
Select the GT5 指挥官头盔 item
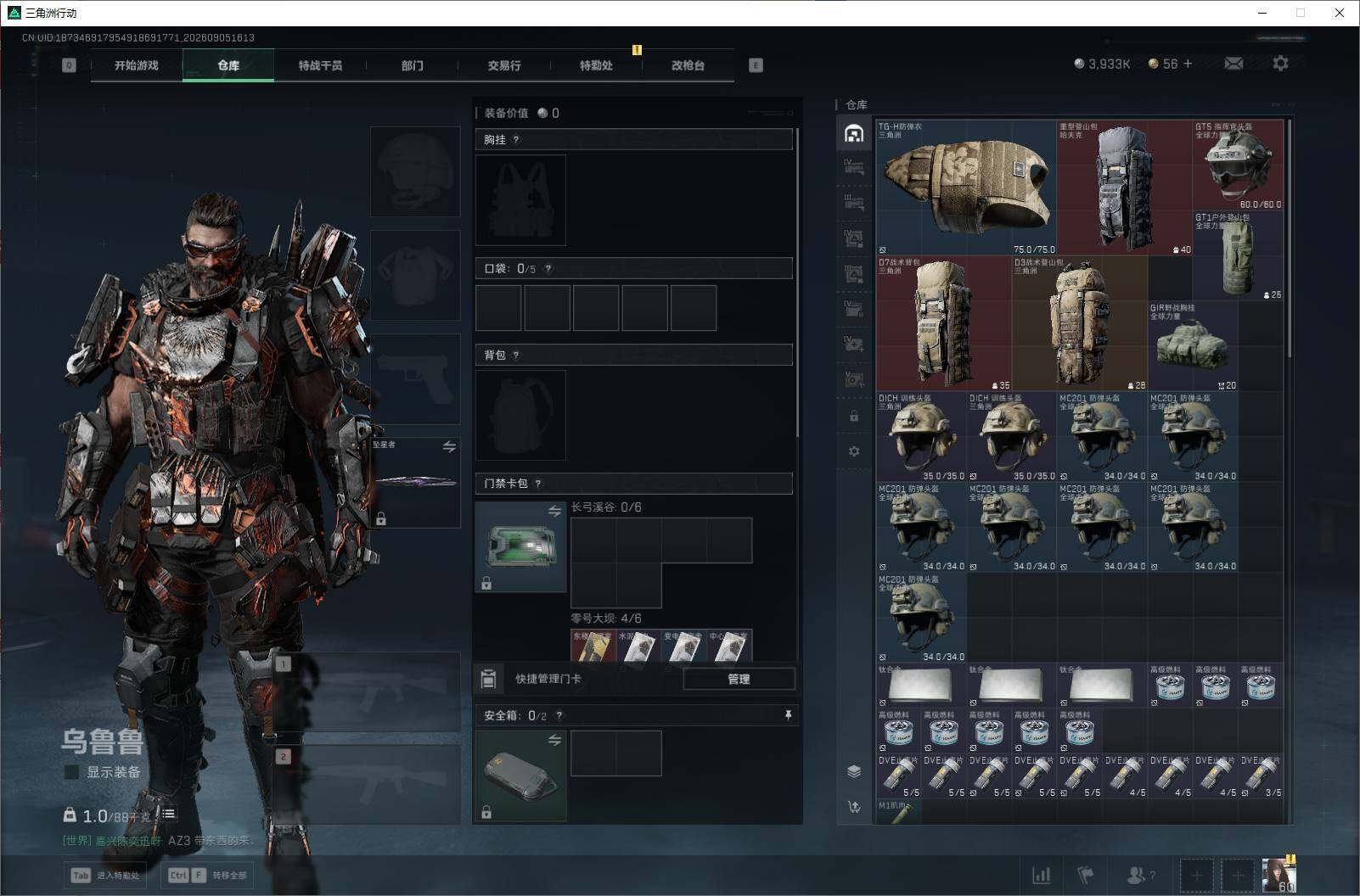tap(1238, 165)
